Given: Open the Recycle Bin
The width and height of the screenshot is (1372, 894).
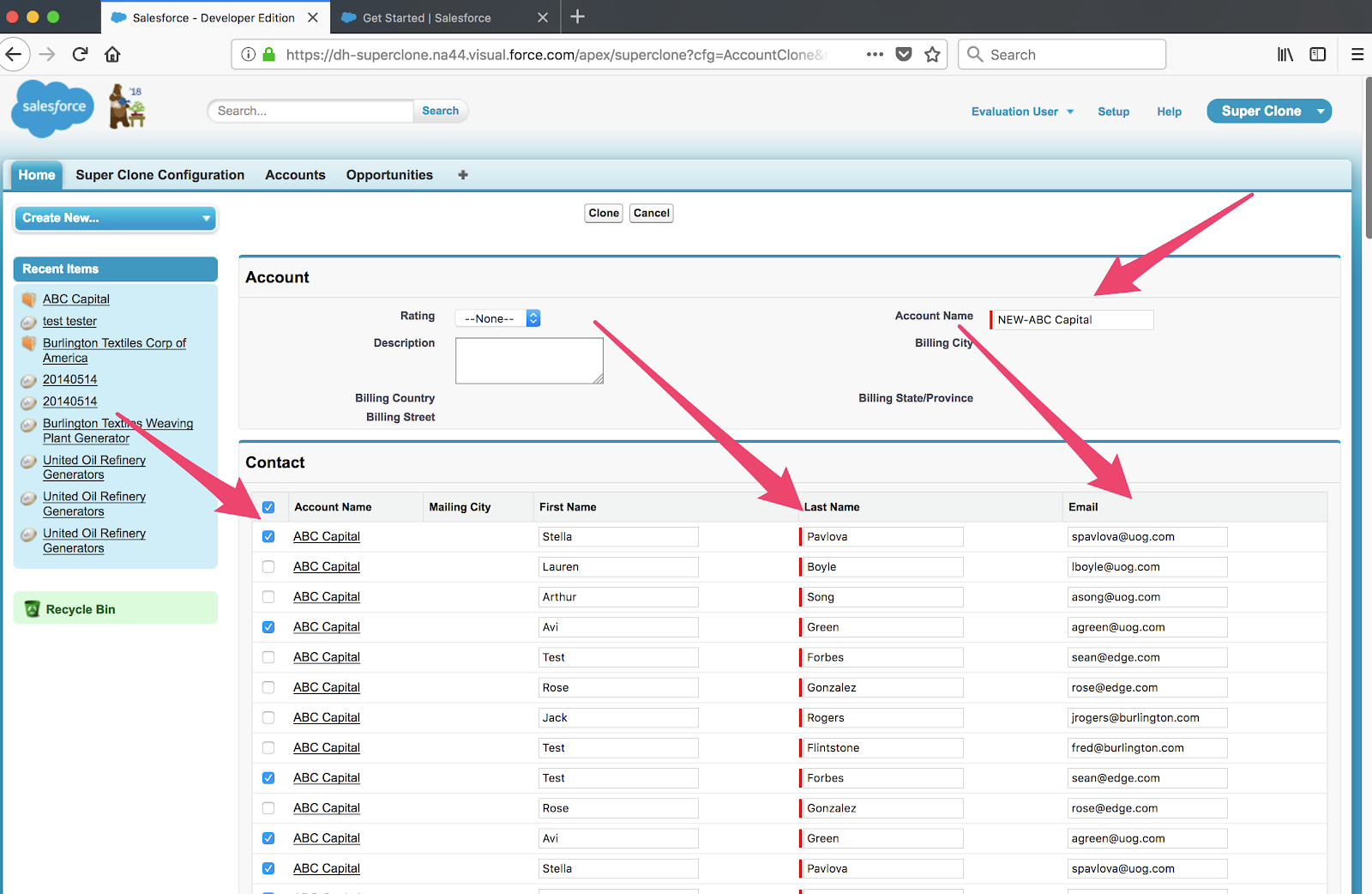Looking at the screenshot, I should tap(80, 609).
